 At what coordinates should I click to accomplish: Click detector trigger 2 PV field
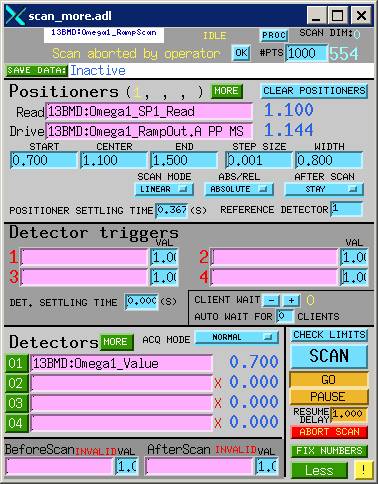coord(274,257)
